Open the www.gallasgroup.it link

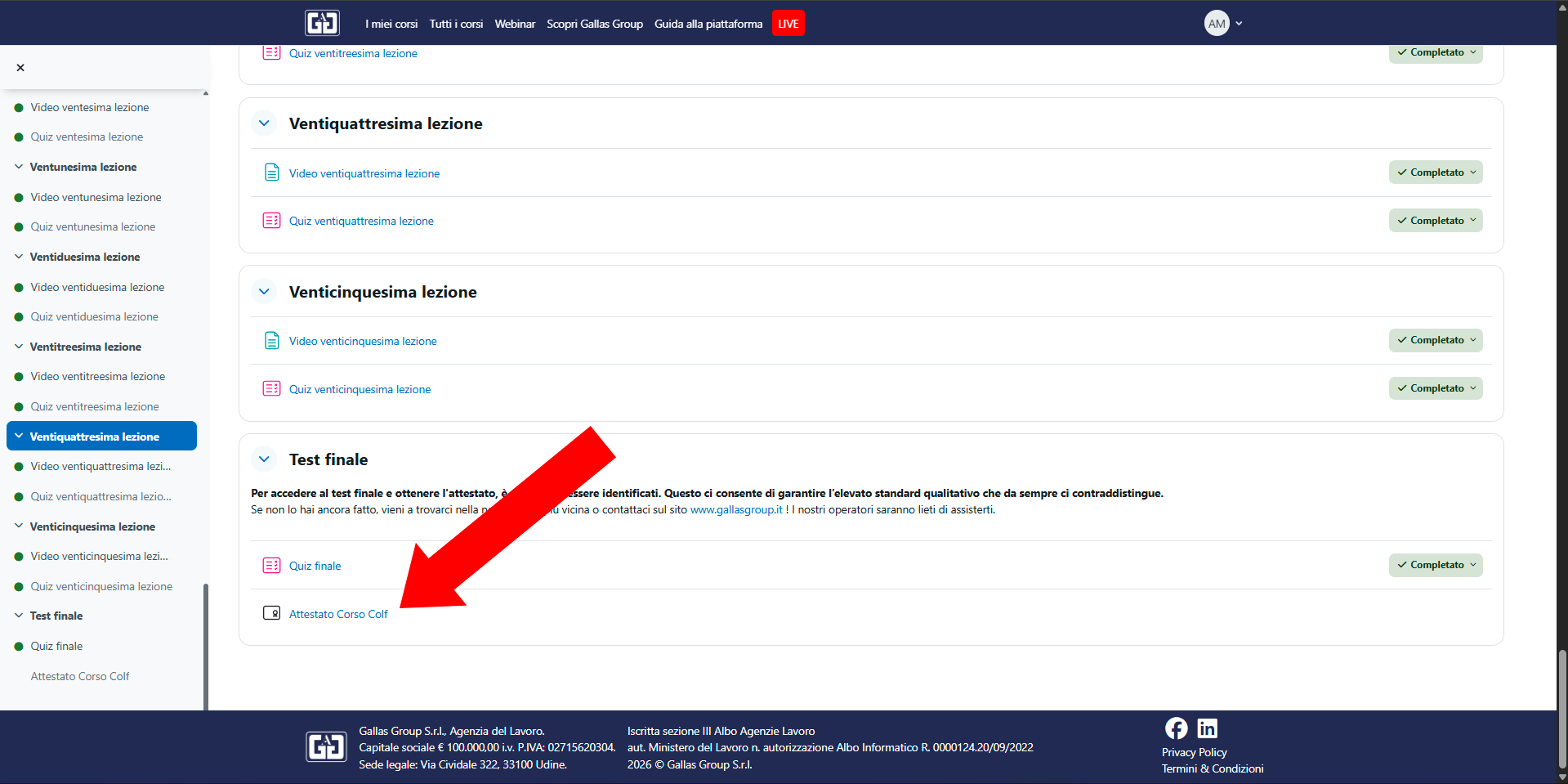pos(735,509)
